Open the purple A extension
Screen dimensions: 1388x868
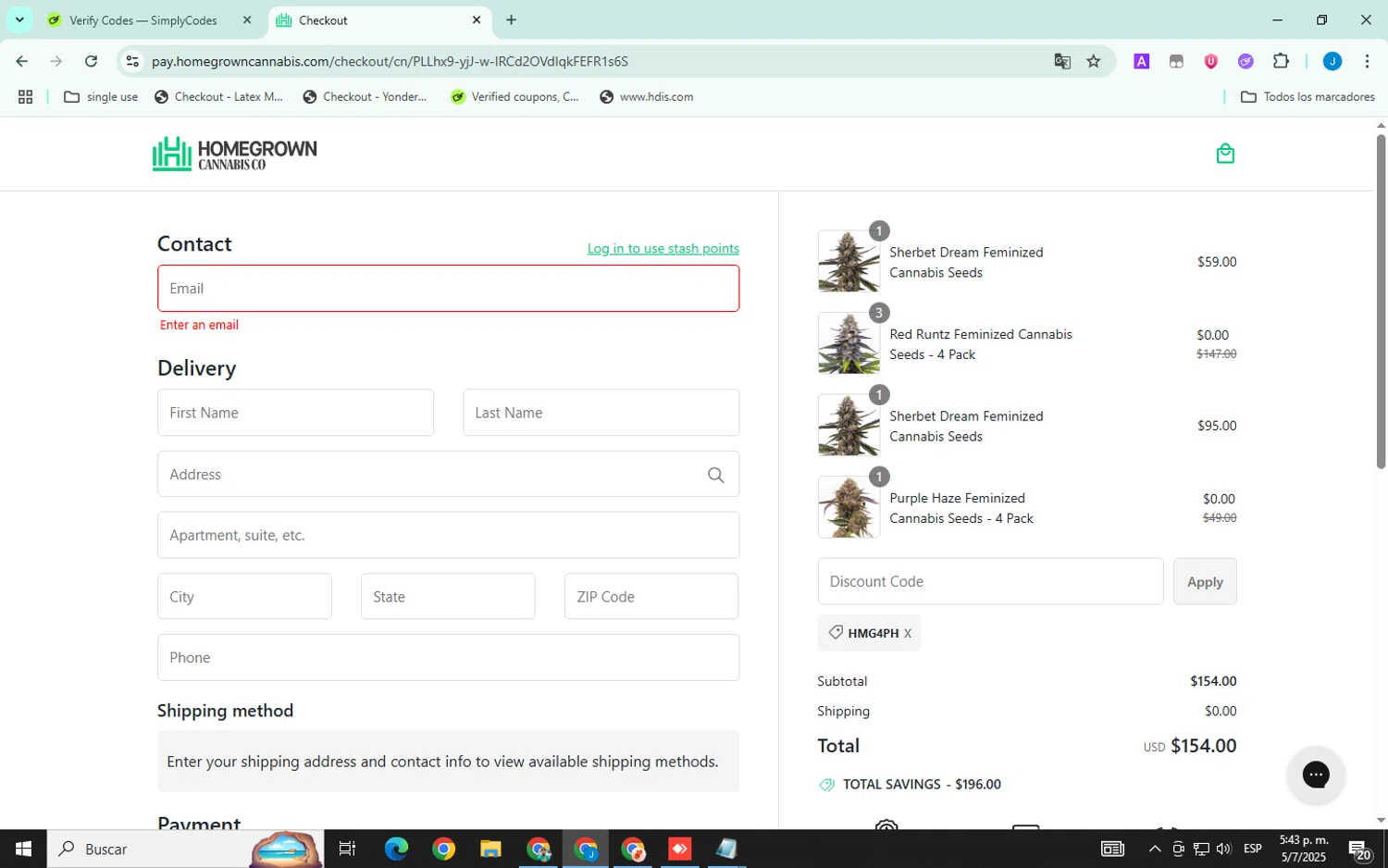pyautogui.click(x=1142, y=61)
